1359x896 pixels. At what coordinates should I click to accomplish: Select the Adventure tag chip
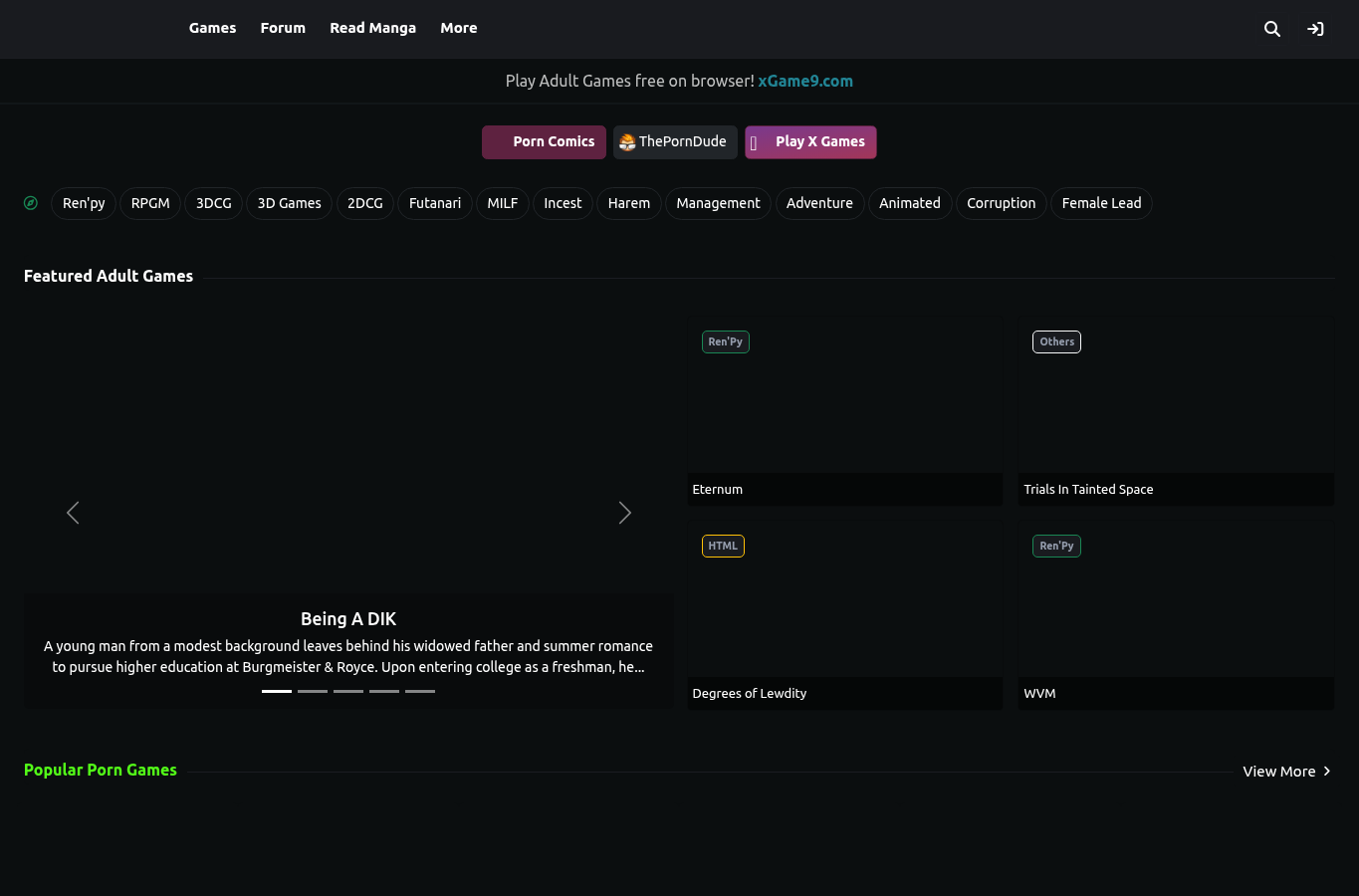(819, 203)
